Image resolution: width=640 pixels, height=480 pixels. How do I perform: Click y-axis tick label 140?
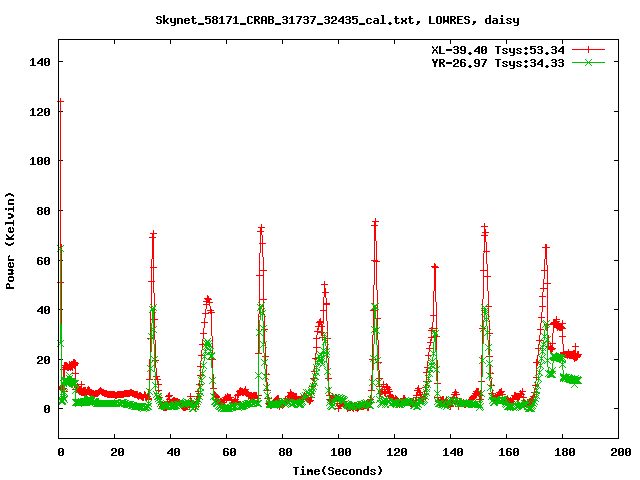(40, 62)
